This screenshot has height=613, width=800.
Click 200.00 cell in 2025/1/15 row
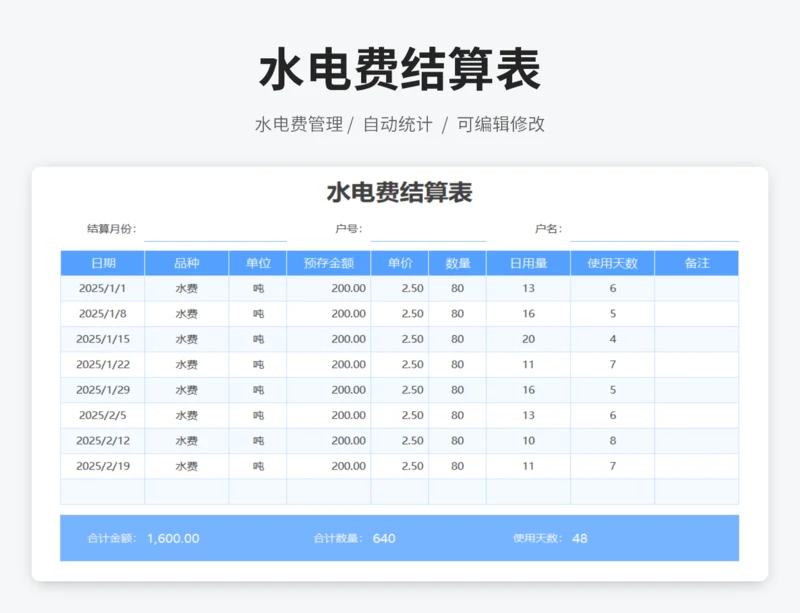(x=329, y=339)
